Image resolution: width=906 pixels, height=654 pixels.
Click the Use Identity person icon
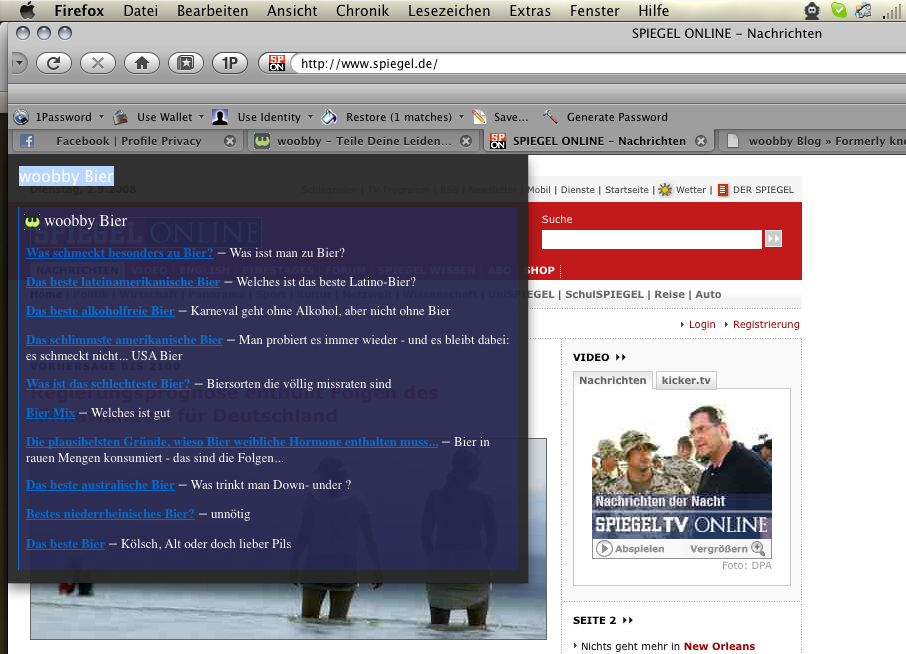[x=220, y=117]
